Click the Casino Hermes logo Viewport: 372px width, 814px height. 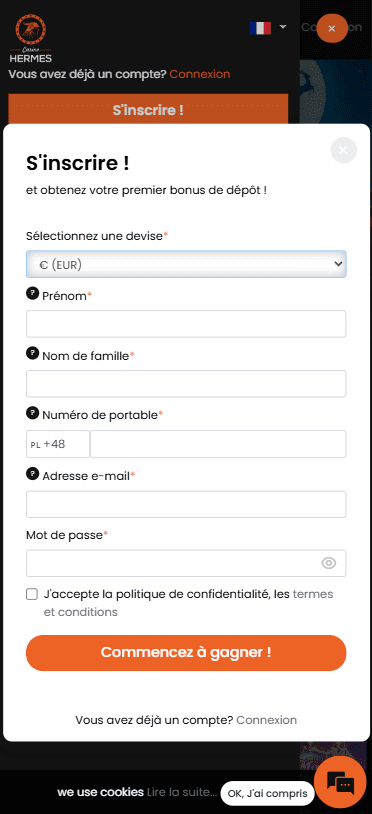click(31, 38)
